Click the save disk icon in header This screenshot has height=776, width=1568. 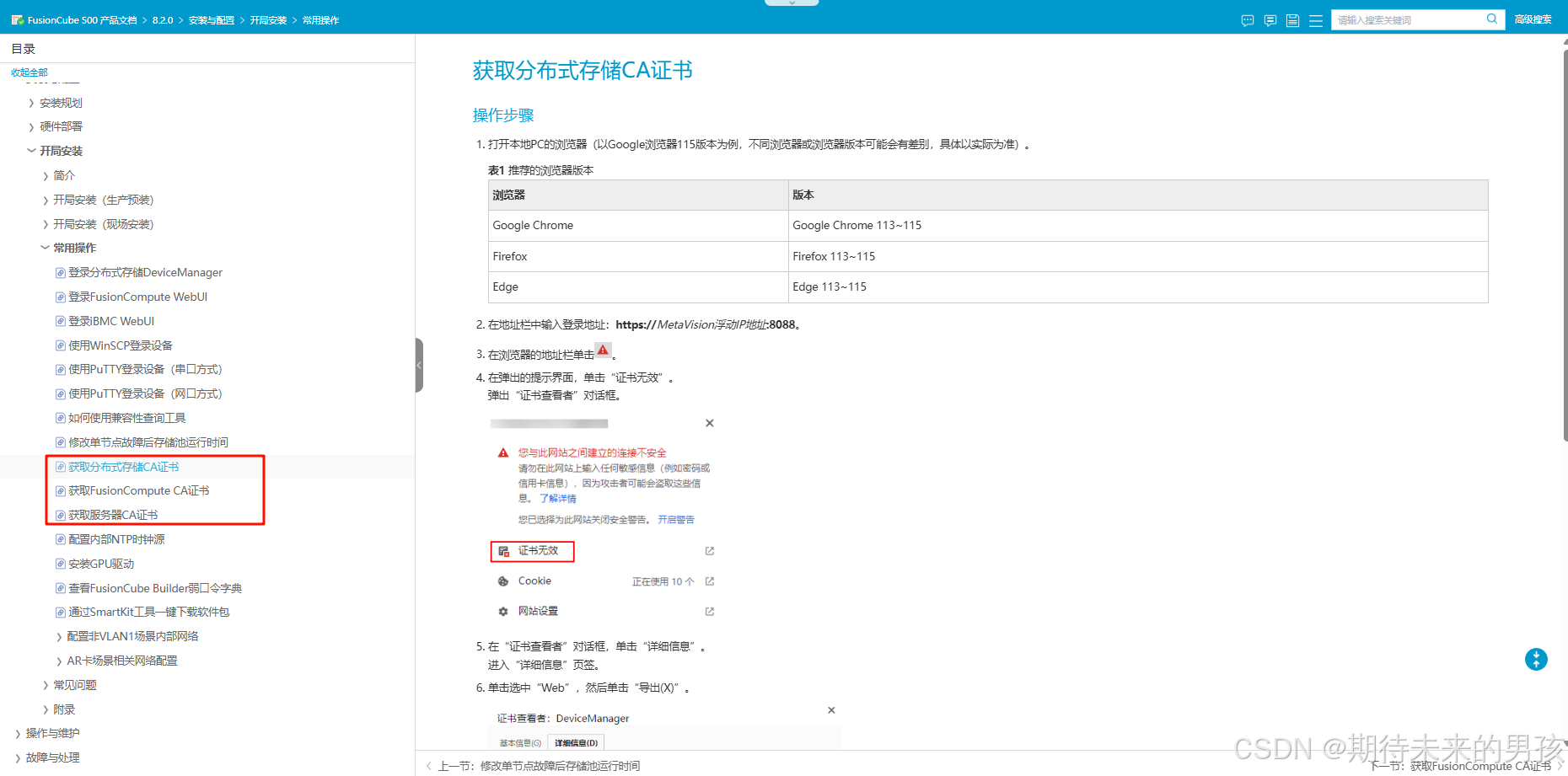point(1292,20)
